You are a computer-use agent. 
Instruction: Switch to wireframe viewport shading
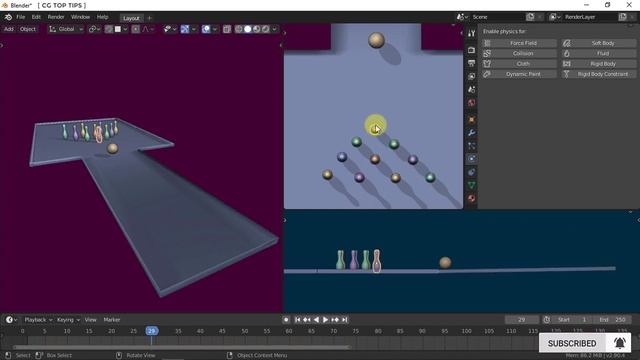pyautogui.click(x=239, y=29)
